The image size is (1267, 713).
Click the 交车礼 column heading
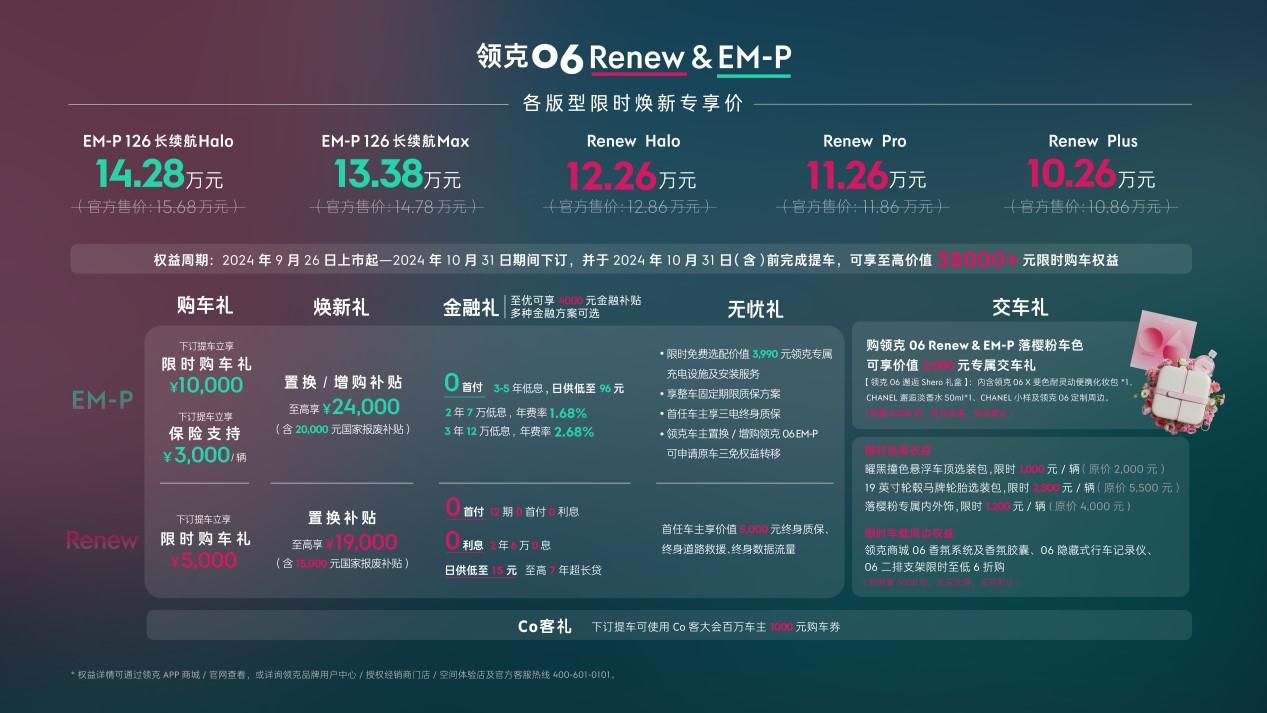click(x=1020, y=307)
